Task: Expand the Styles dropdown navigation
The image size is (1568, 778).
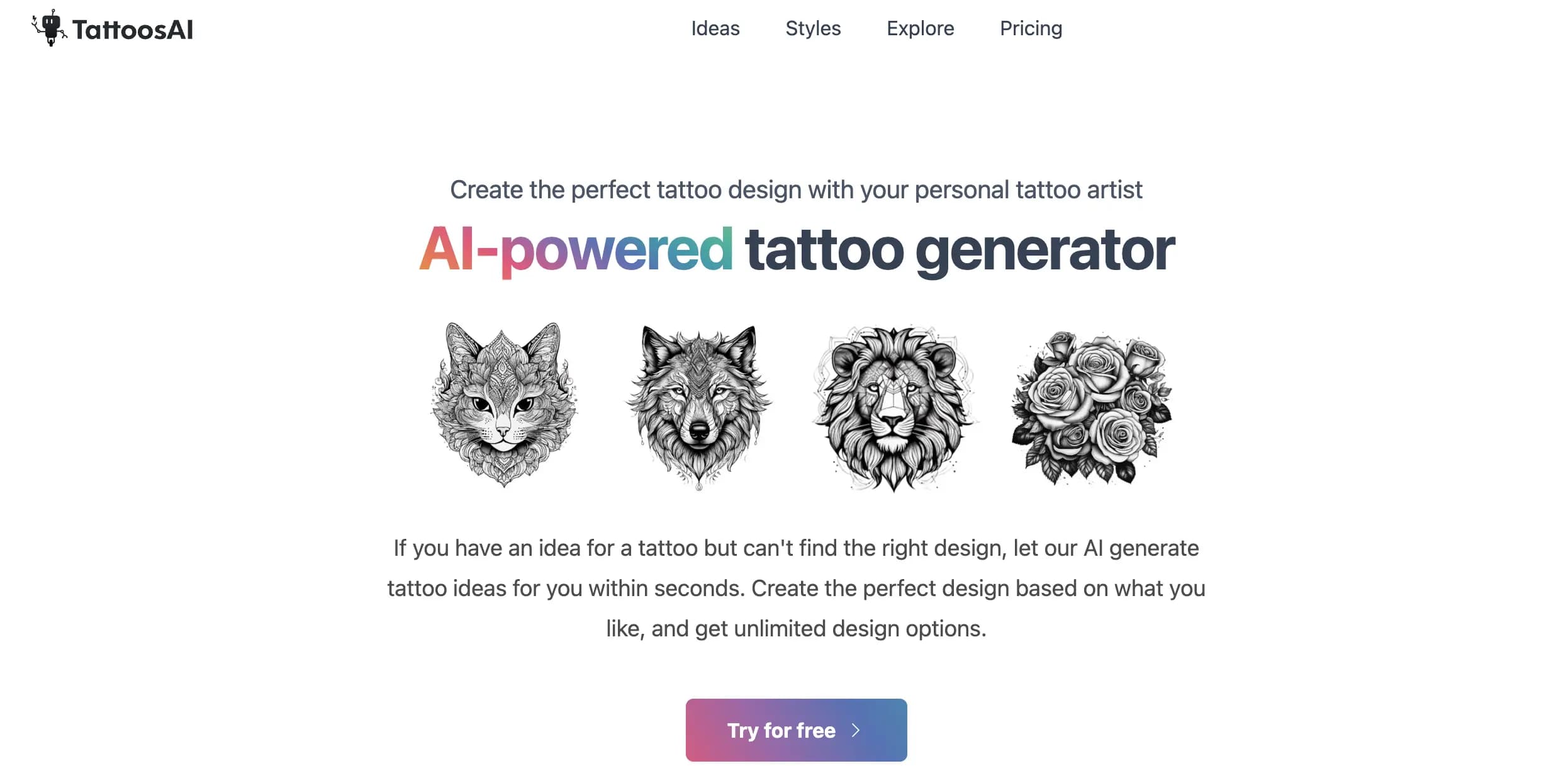Action: [812, 28]
